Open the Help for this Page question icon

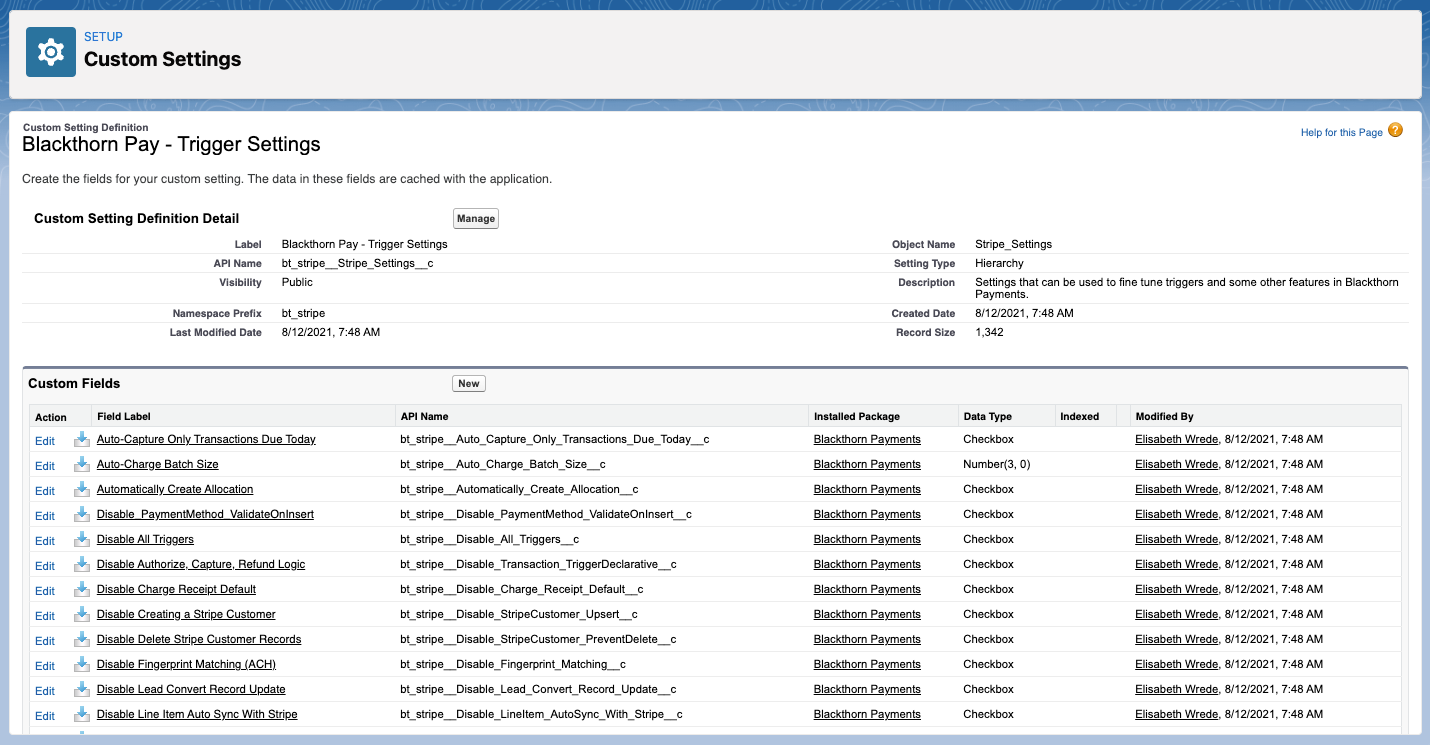tap(1395, 131)
